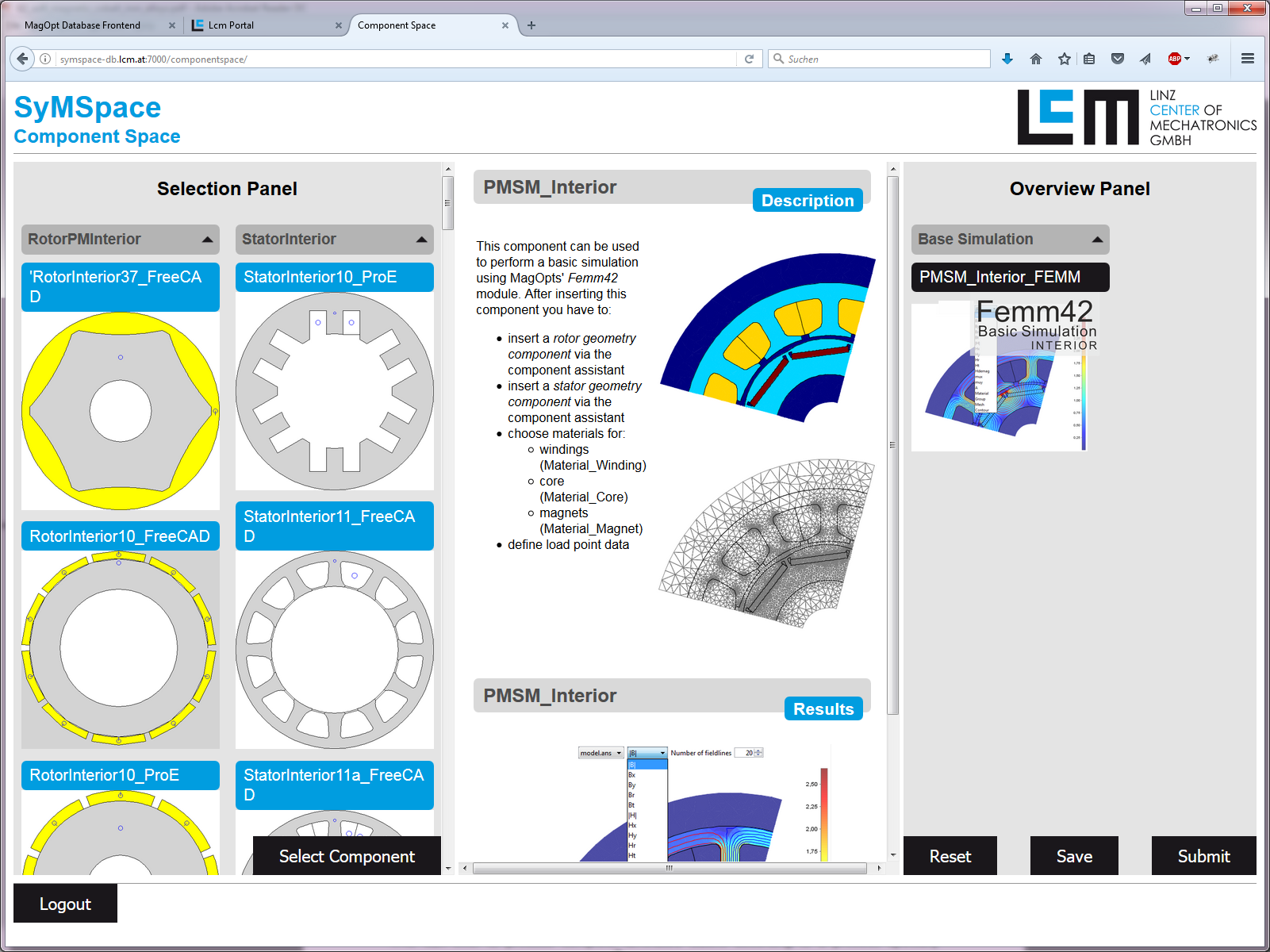
Task: Open the Firefox downloads arrow icon
Action: [x=1007, y=59]
